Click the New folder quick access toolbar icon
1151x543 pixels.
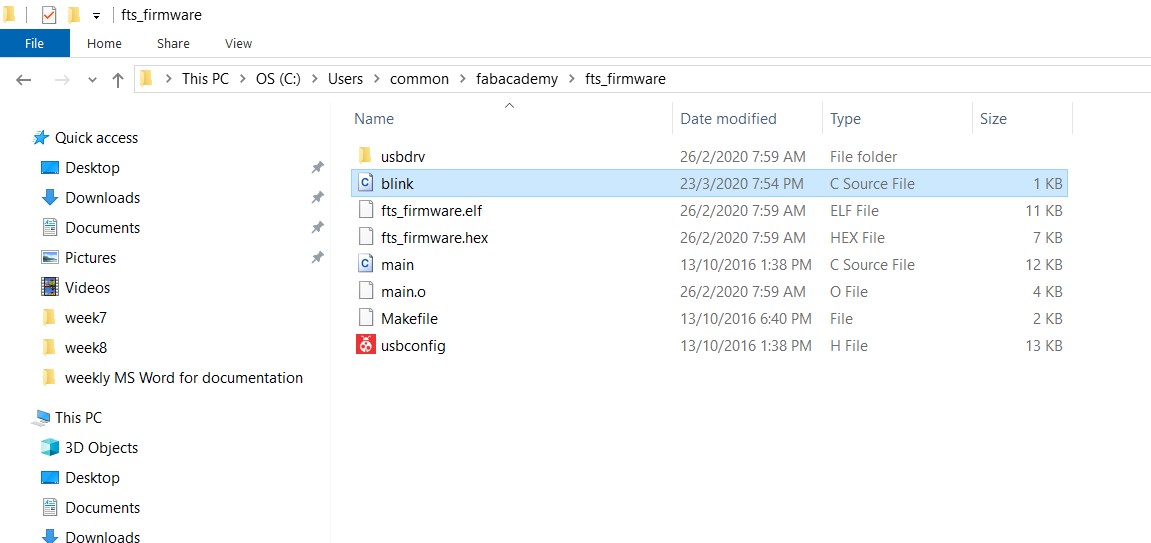coord(73,15)
